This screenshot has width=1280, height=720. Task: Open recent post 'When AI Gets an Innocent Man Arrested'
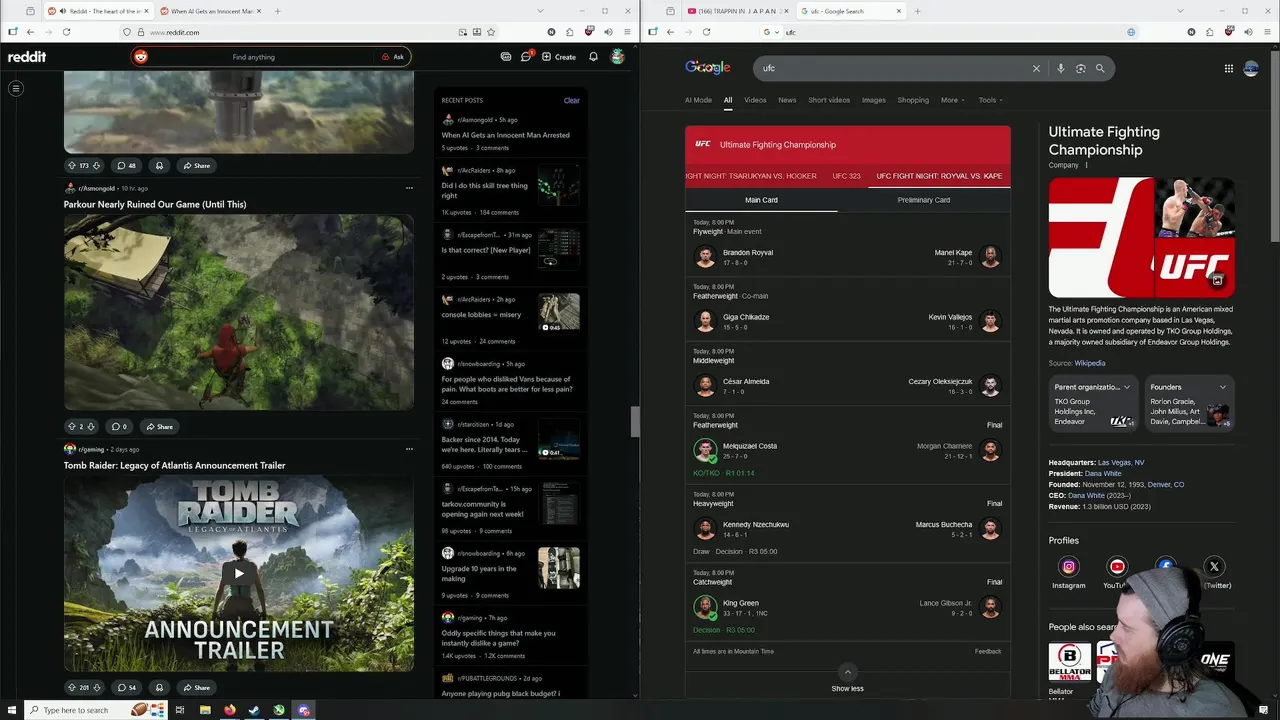[506, 135]
